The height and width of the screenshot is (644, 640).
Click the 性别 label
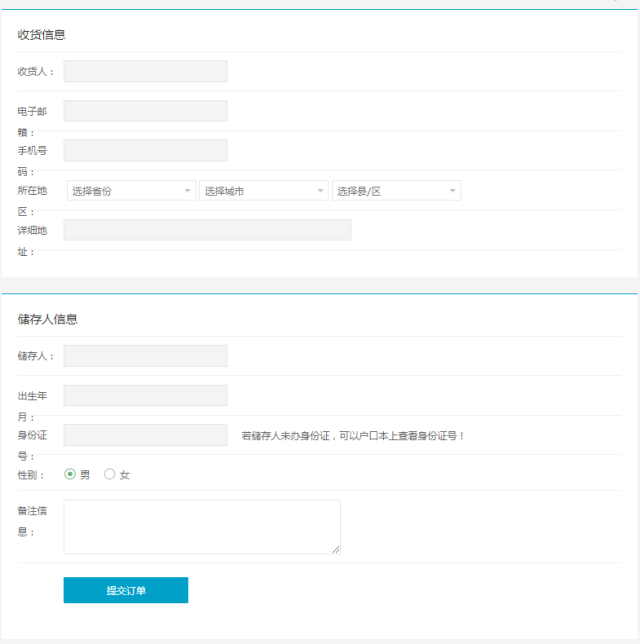point(31,475)
